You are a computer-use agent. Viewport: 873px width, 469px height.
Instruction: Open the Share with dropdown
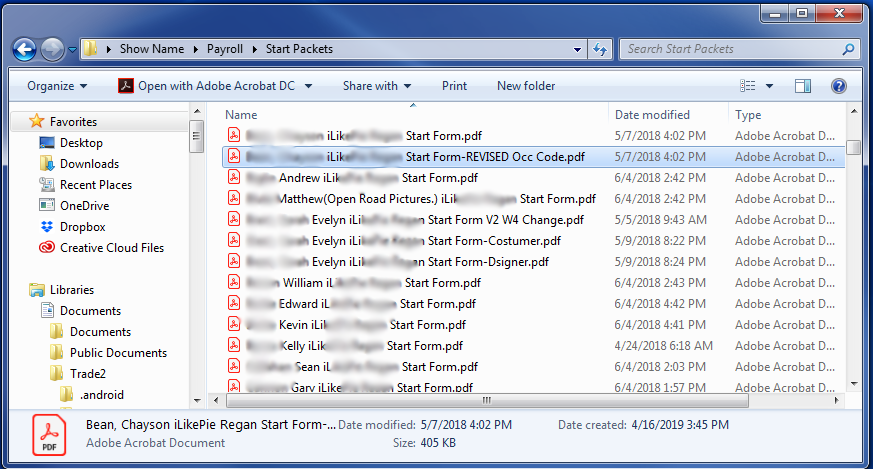377,86
